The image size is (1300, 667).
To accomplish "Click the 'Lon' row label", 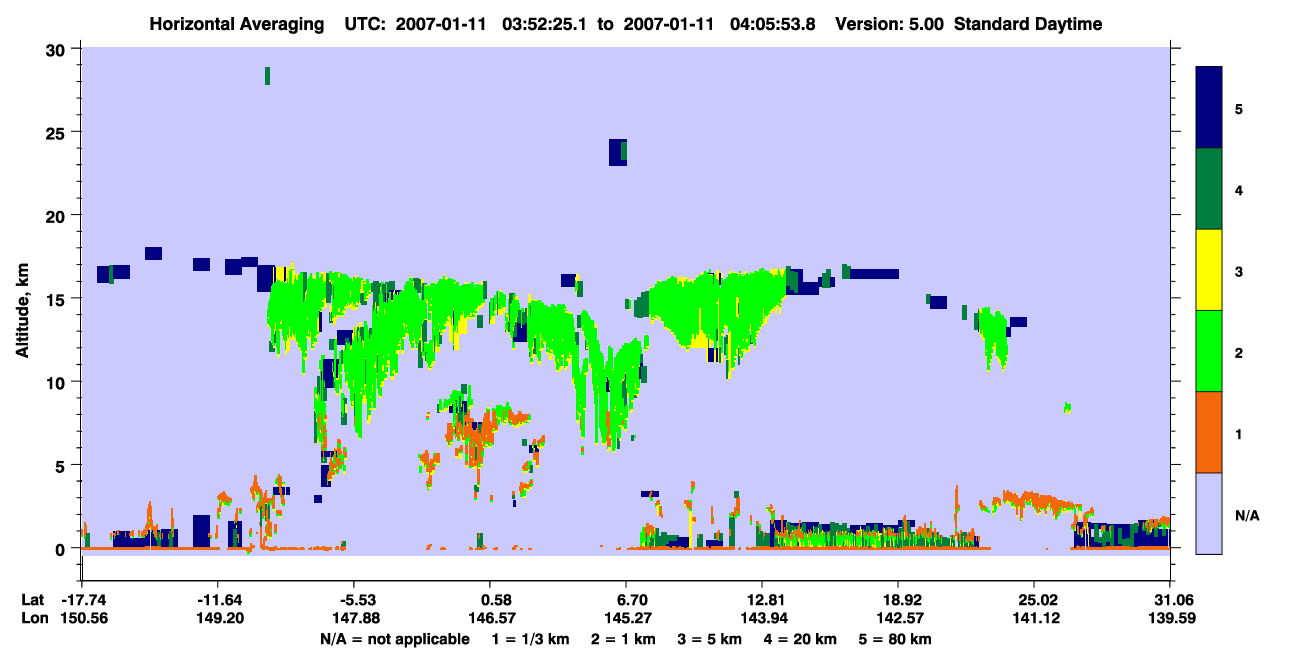I will [x=33, y=619].
